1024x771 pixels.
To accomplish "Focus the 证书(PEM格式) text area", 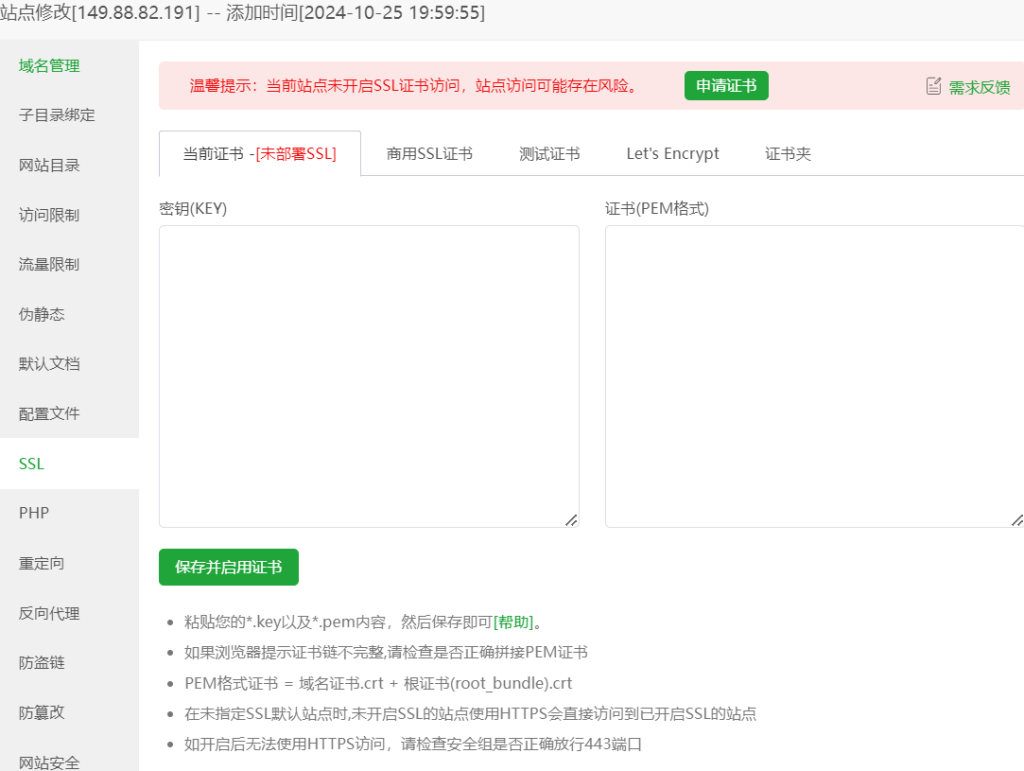I will pyautogui.click(x=812, y=375).
